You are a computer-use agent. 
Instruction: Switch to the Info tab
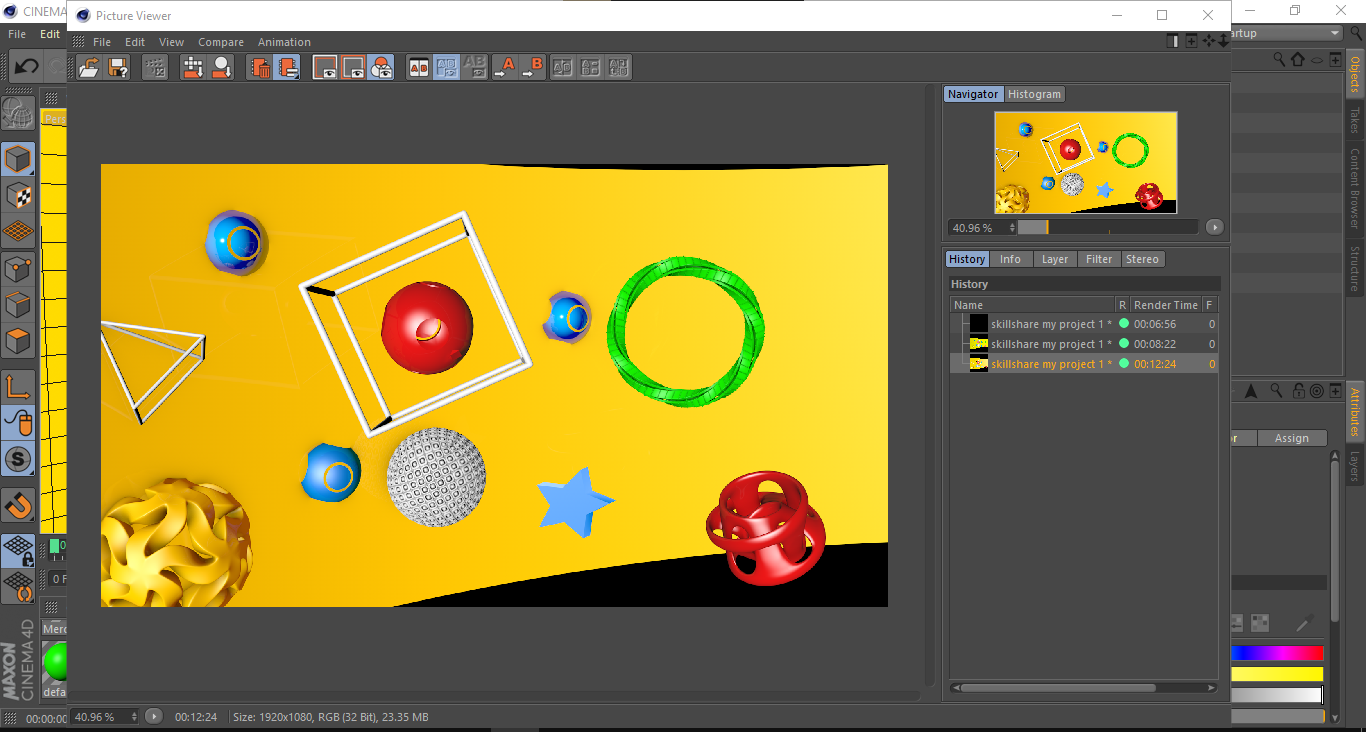click(1011, 259)
